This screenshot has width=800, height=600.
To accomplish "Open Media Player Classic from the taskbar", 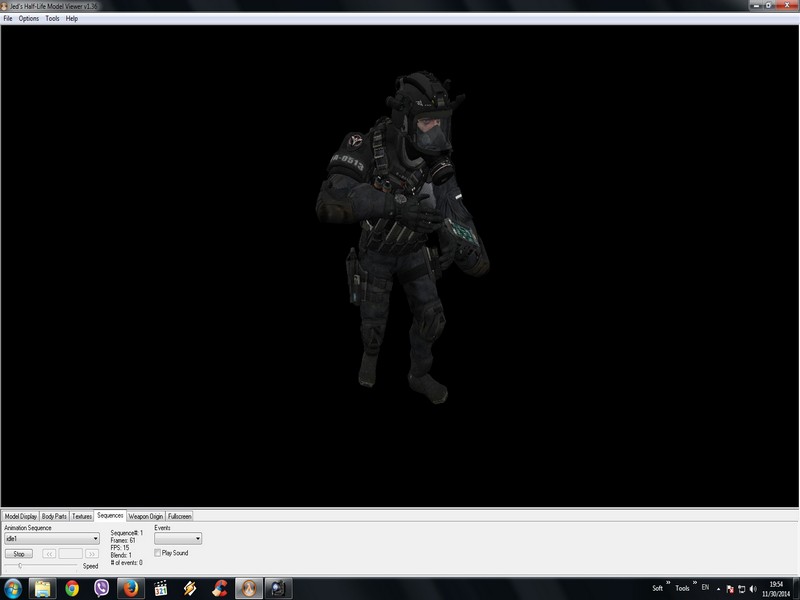I will tap(161, 589).
